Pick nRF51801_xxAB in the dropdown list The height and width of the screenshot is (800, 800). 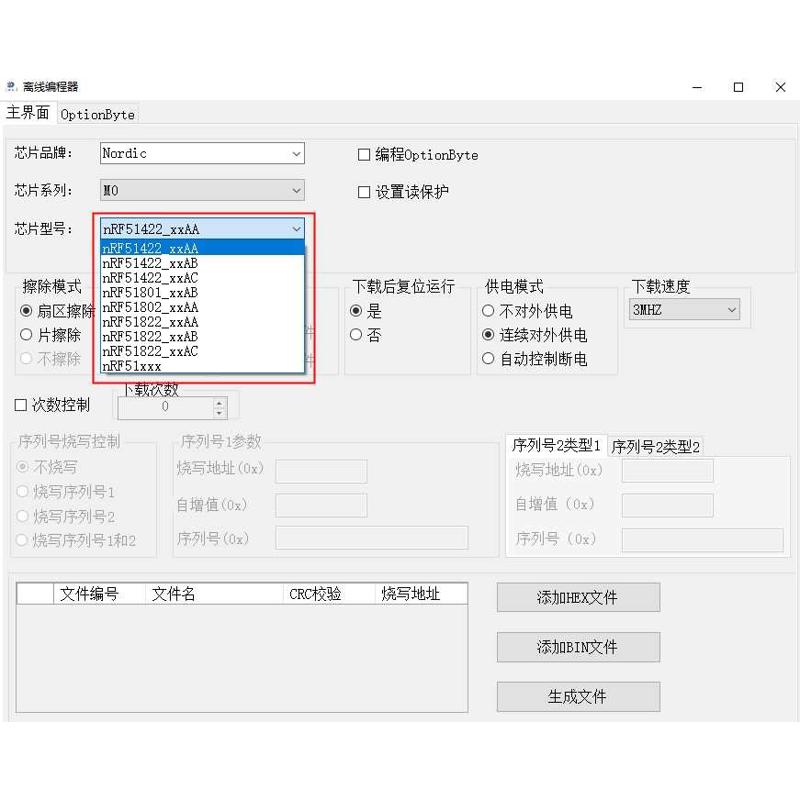(x=203, y=293)
